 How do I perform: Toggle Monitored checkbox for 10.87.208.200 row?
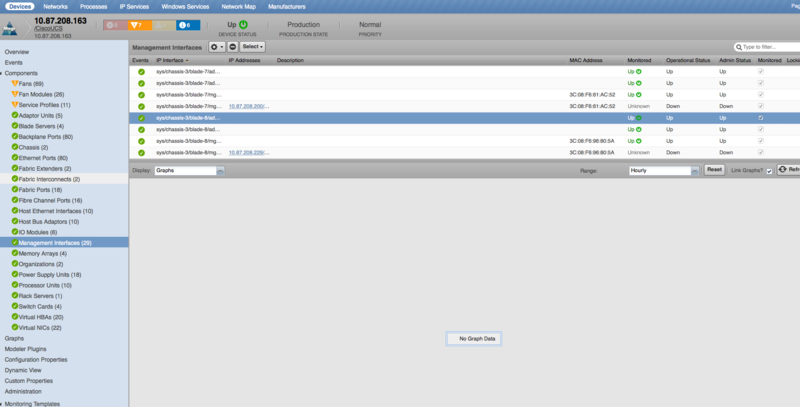761,106
